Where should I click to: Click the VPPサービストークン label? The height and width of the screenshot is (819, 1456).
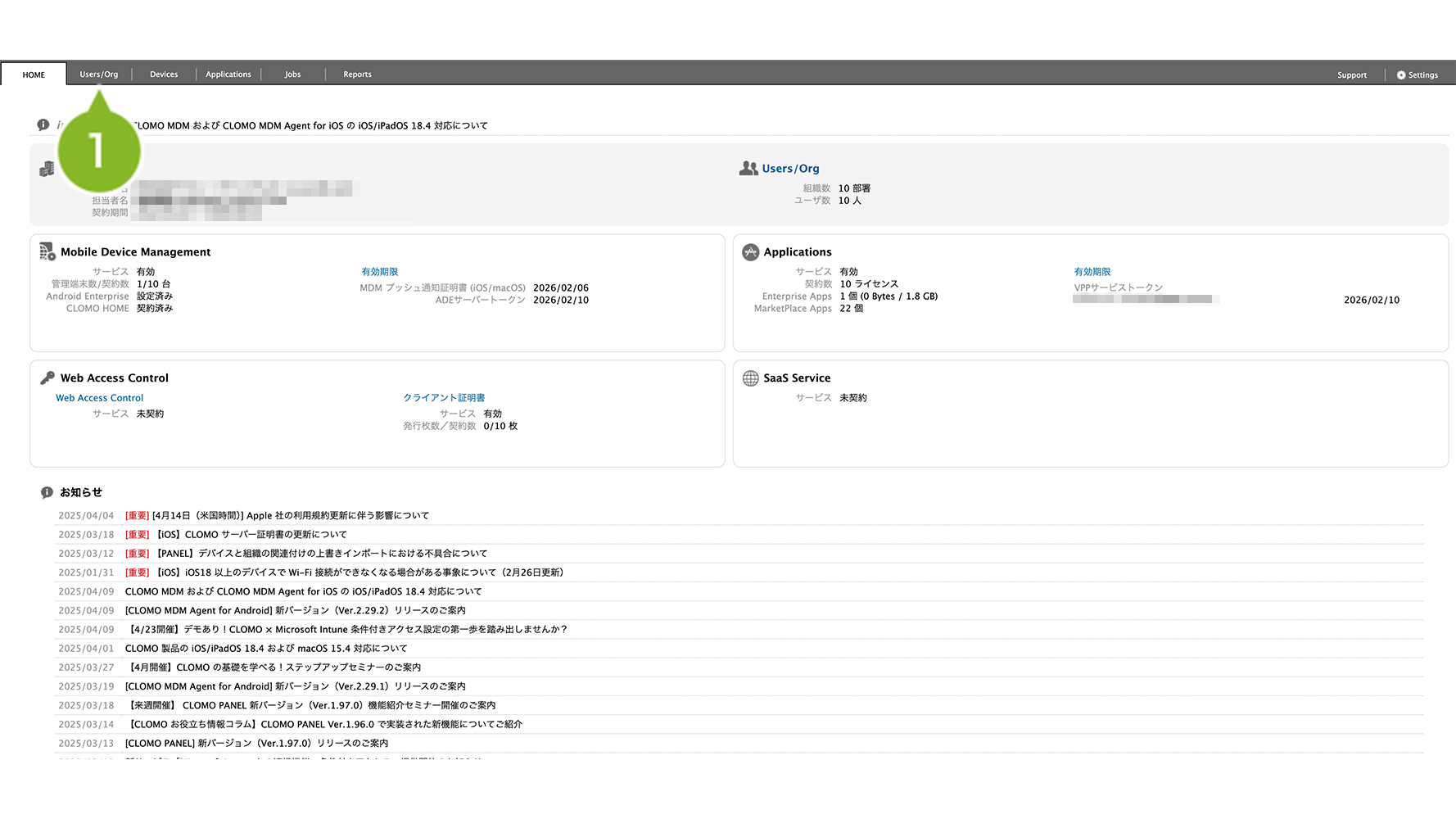click(x=1118, y=288)
